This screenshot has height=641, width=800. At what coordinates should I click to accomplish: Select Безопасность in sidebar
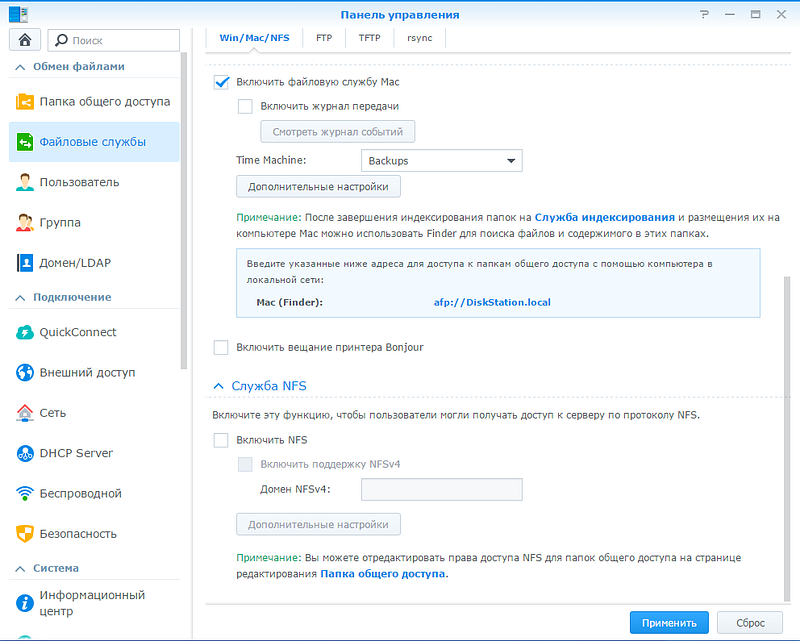(x=94, y=534)
